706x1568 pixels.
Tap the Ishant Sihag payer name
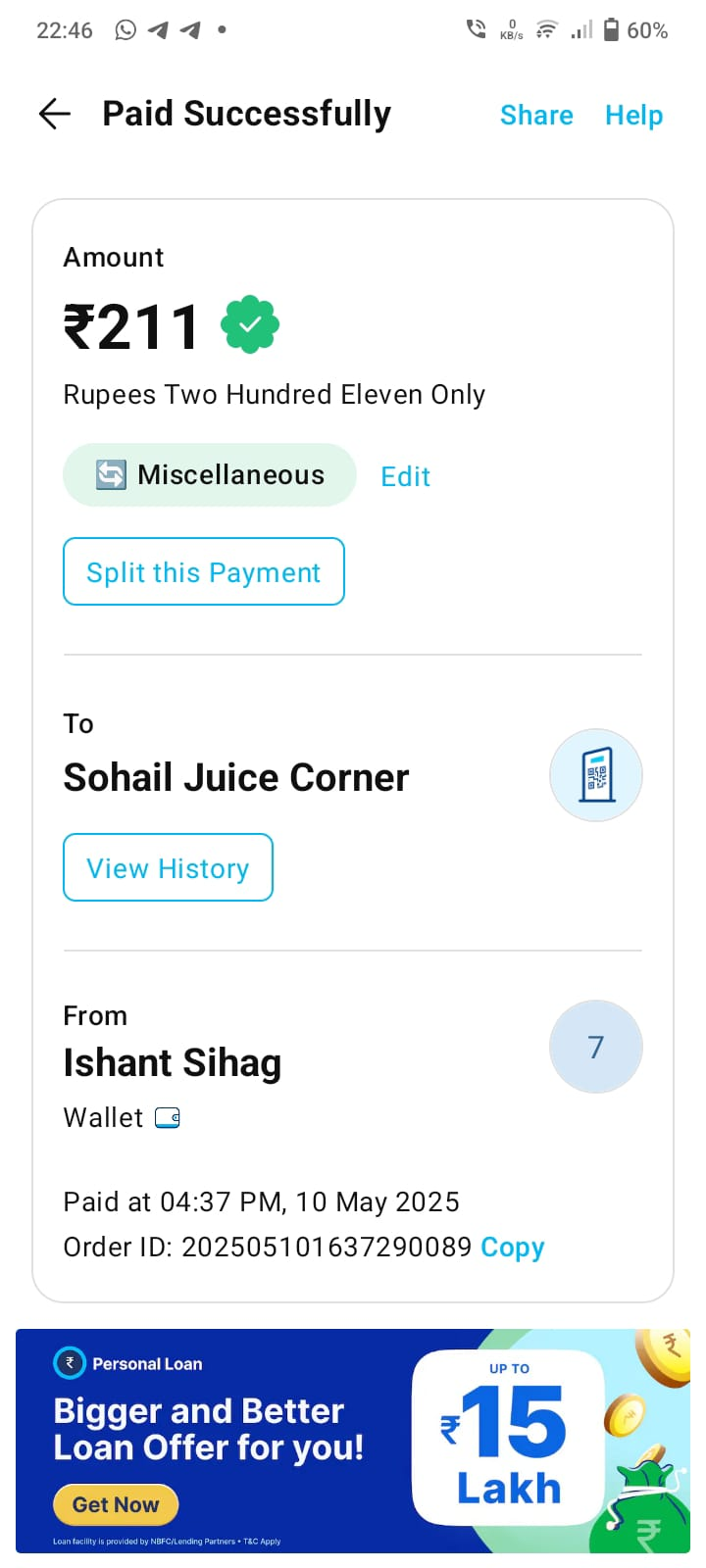tap(173, 1063)
